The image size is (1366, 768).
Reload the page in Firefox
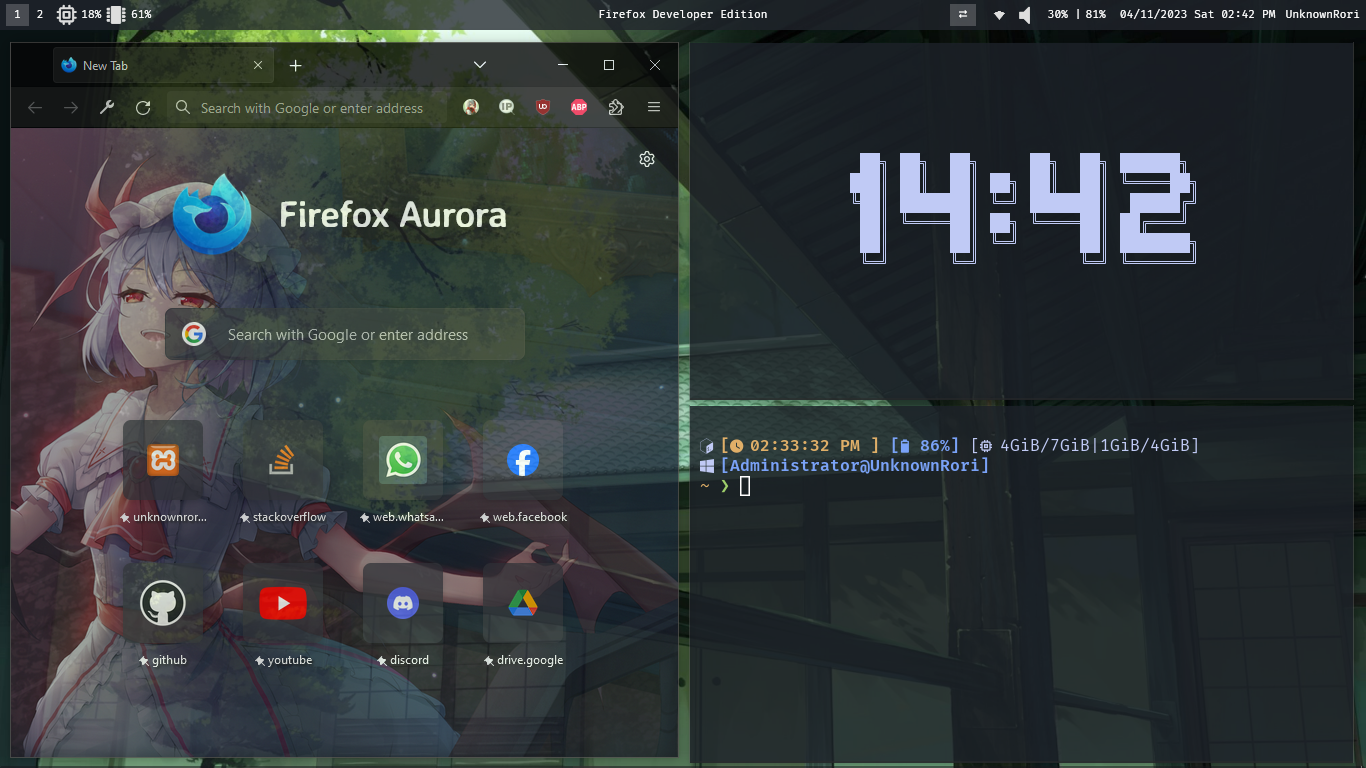coord(143,108)
